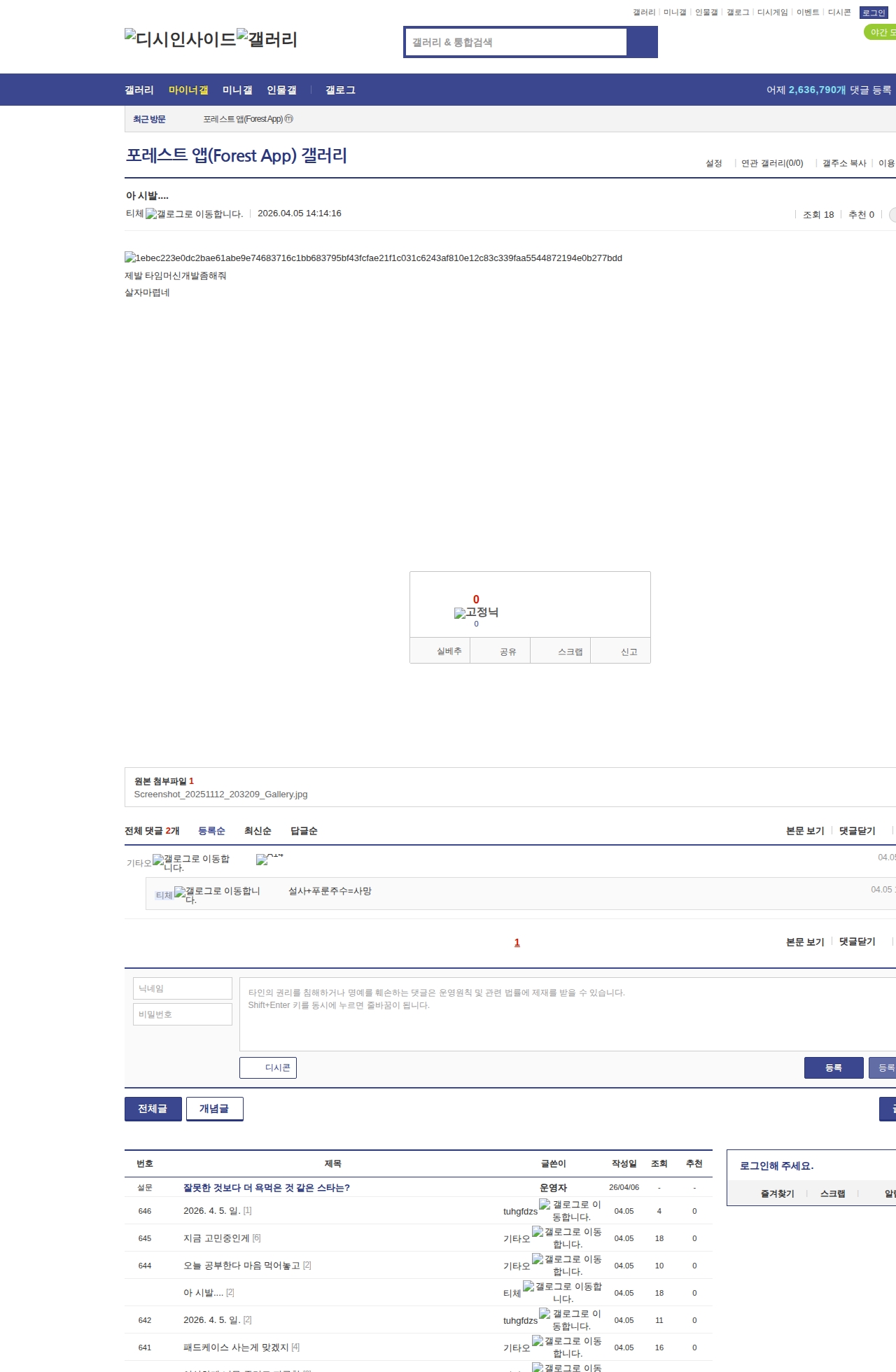The width and height of the screenshot is (896, 1372).
Task: Click the comment text '설사+푸룬주스=사망'
Action: pos(330,891)
